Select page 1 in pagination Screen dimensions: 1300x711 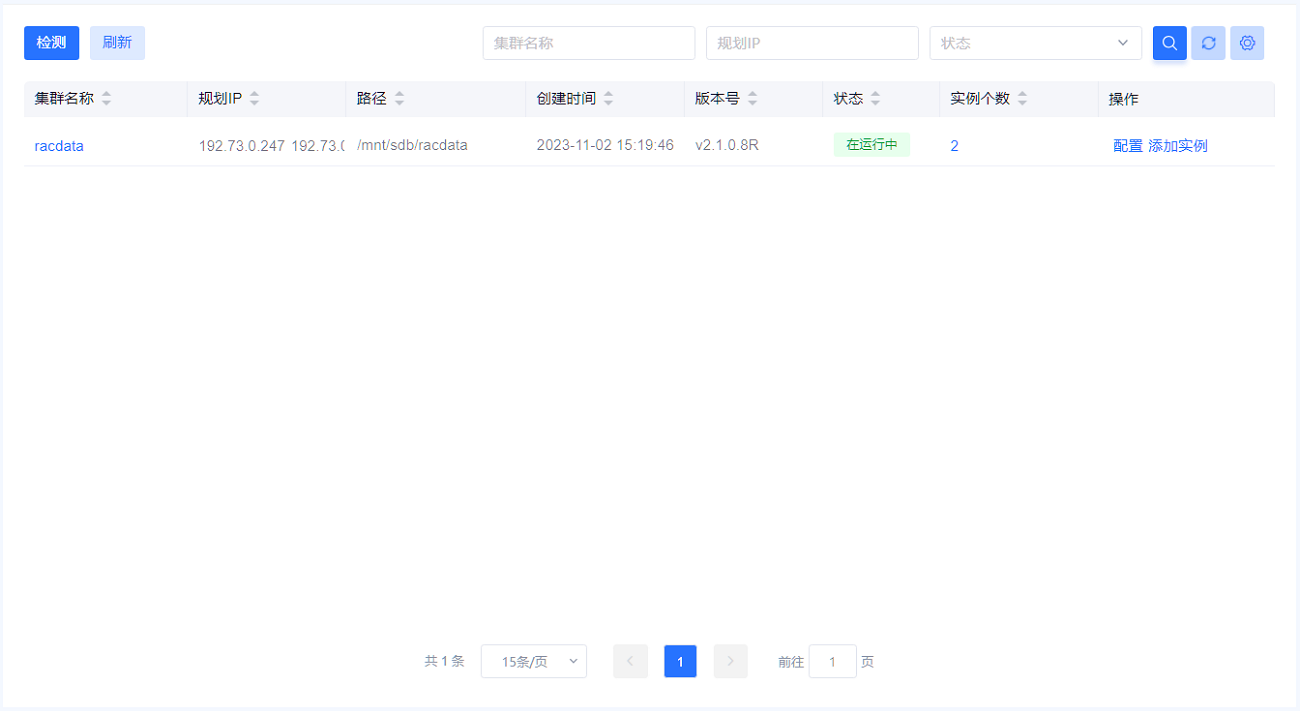[680, 661]
